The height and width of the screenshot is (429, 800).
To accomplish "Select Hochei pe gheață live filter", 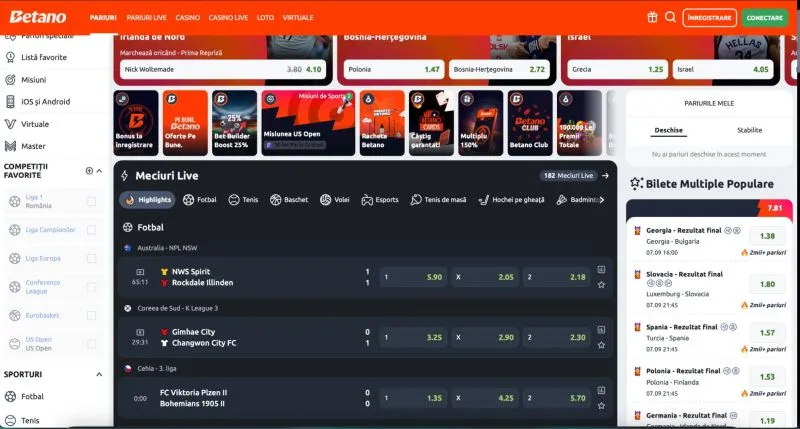I will coord(511,200).
